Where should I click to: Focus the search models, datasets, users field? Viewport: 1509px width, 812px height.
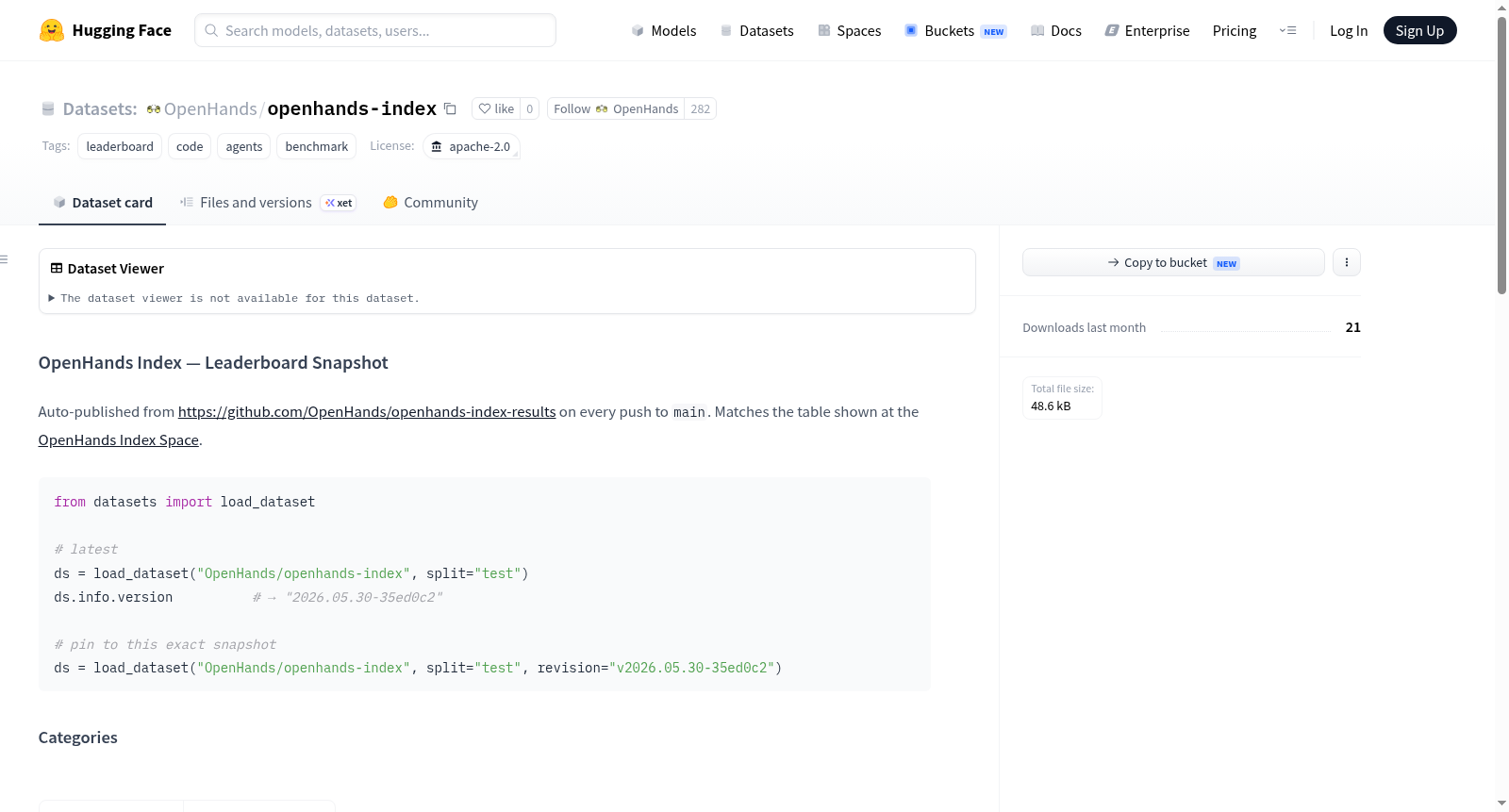point(375,30)
